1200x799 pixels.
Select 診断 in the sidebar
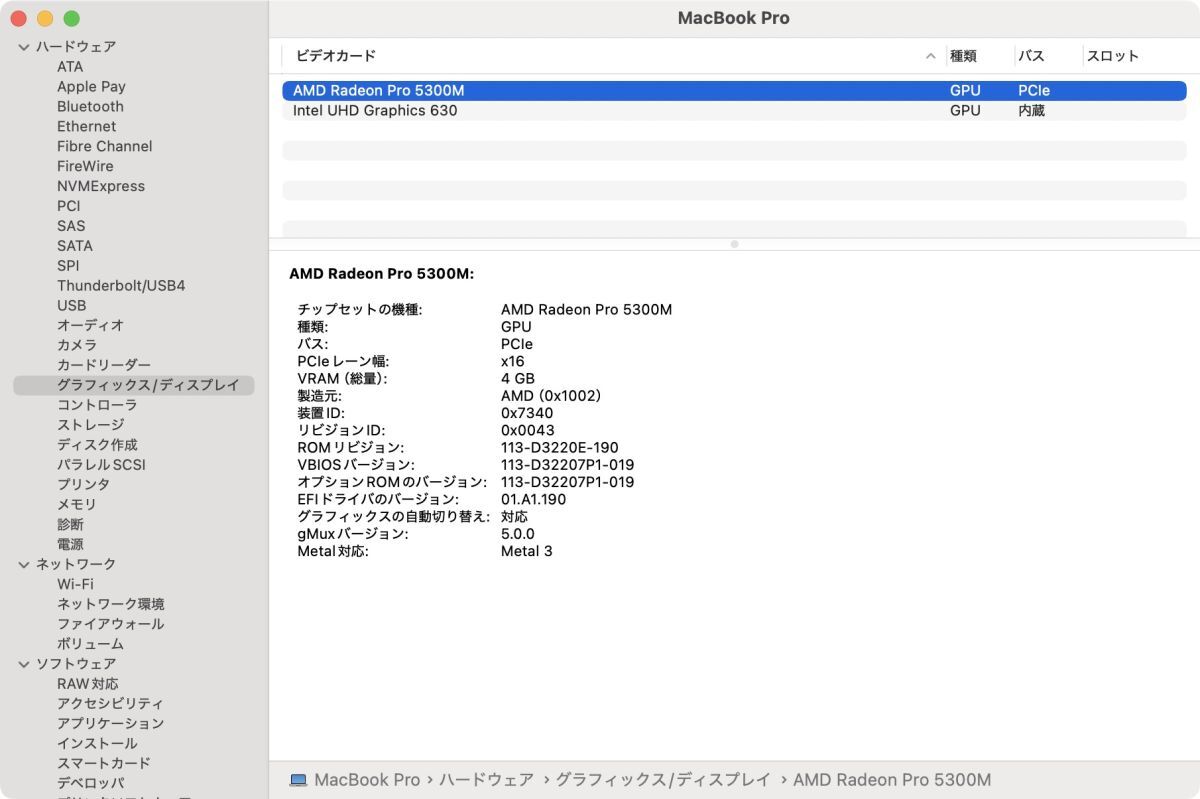[70, 525]
